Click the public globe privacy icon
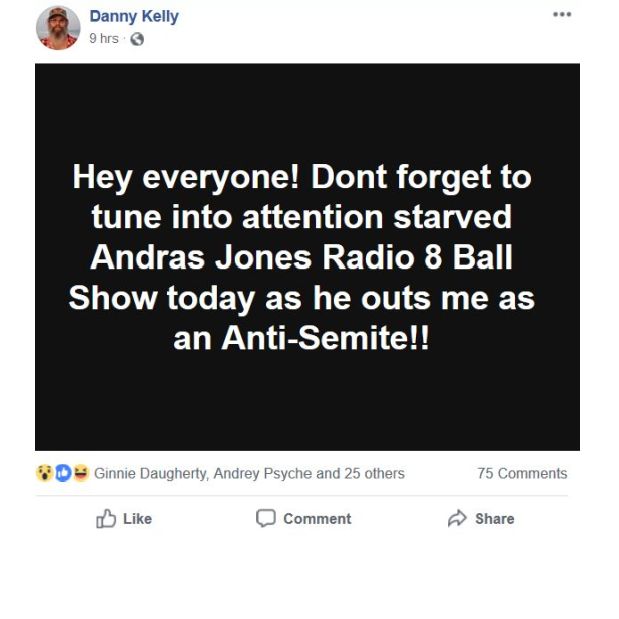The image size is (619, 619). pyautogui.click(x=137, y=39)
